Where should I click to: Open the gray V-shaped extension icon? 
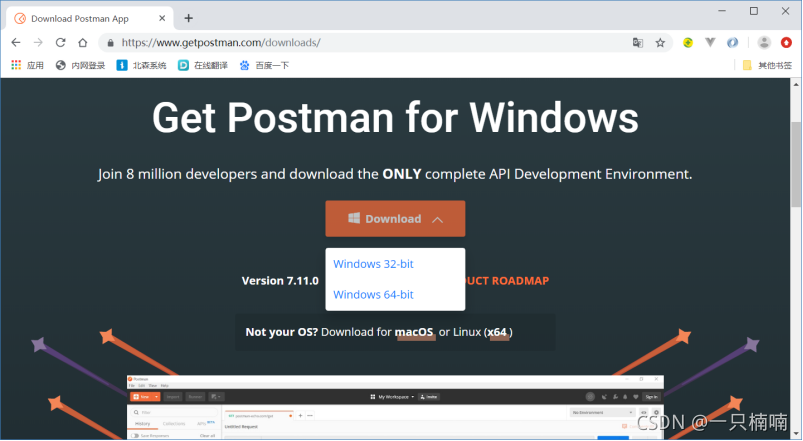[x=710, y=43]
